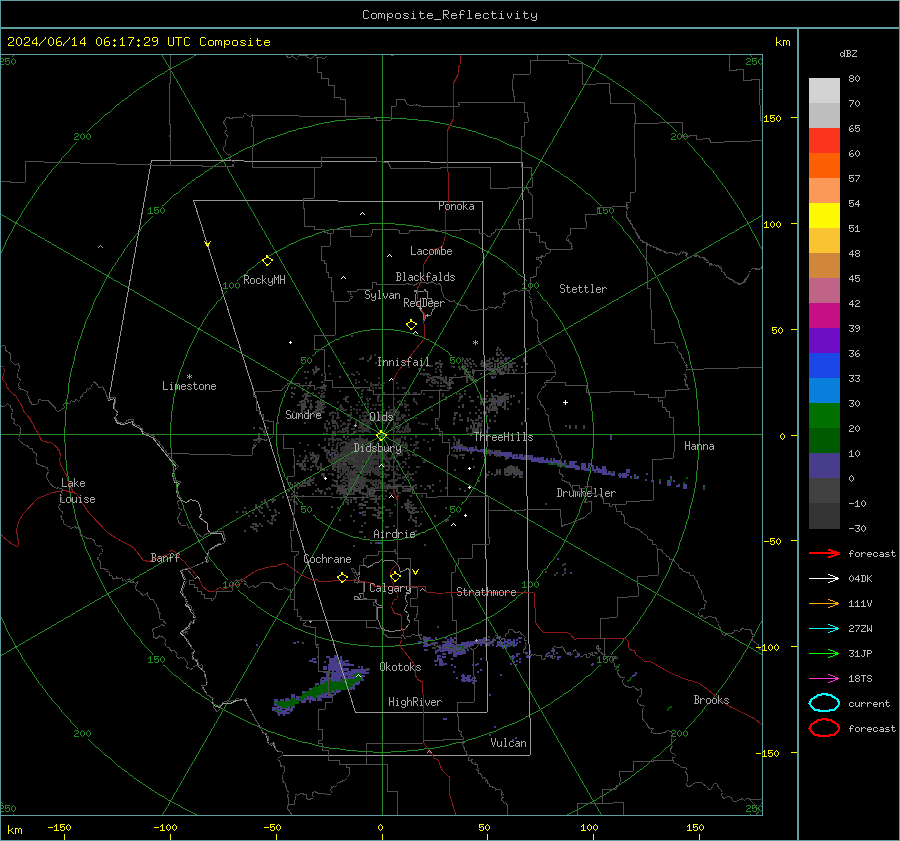
Task: Click the HighRiver label
Action: [x=415, y=702]
